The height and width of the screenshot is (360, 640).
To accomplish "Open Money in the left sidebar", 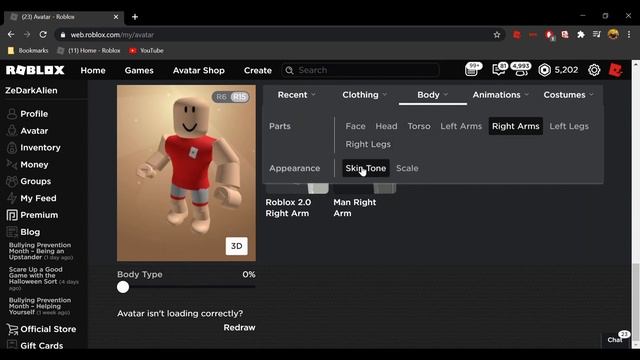I will [x=34, y=164].
